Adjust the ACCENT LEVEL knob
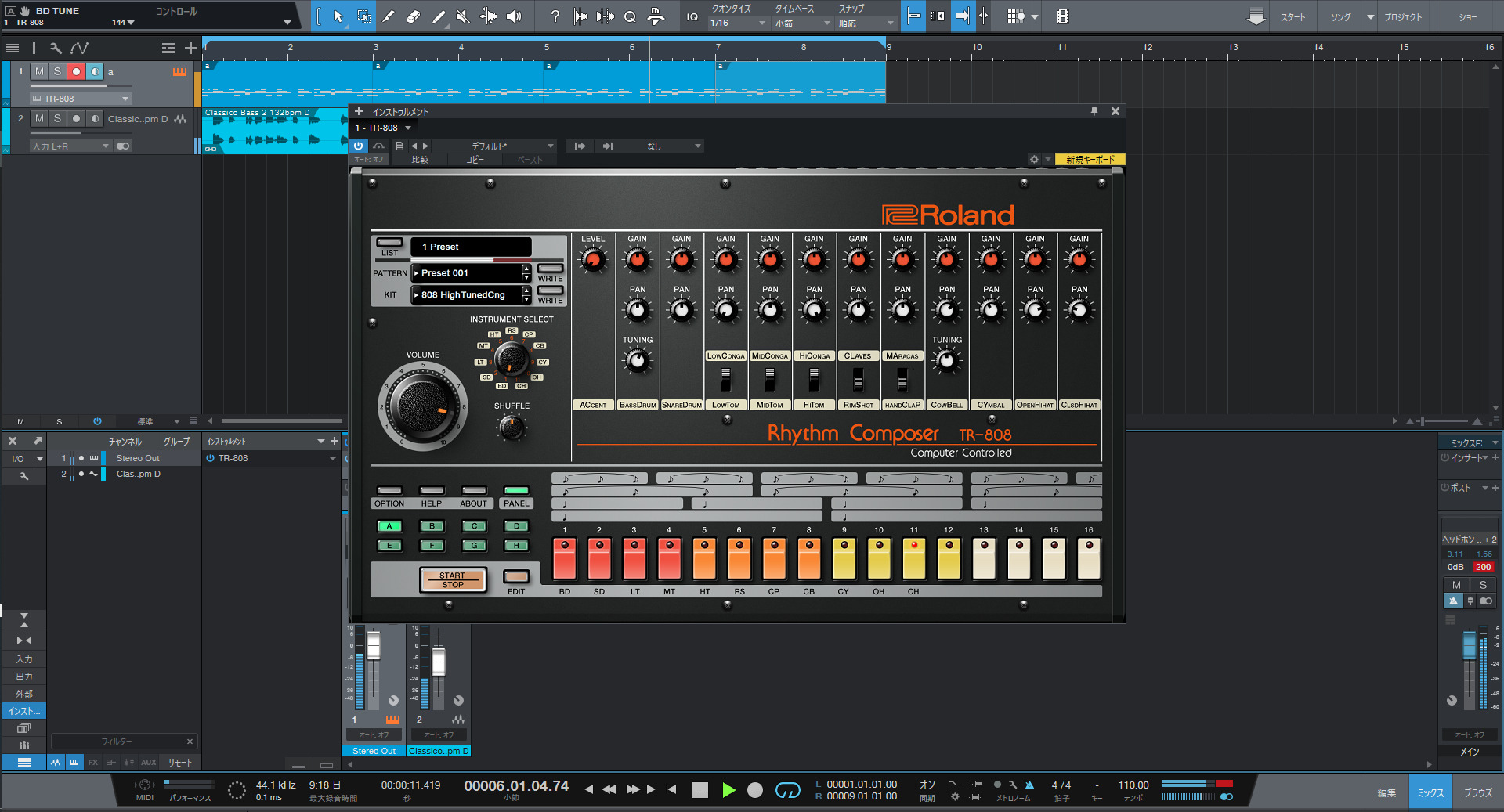Viewport: 1504px width, 812px height. coord(593,260)
